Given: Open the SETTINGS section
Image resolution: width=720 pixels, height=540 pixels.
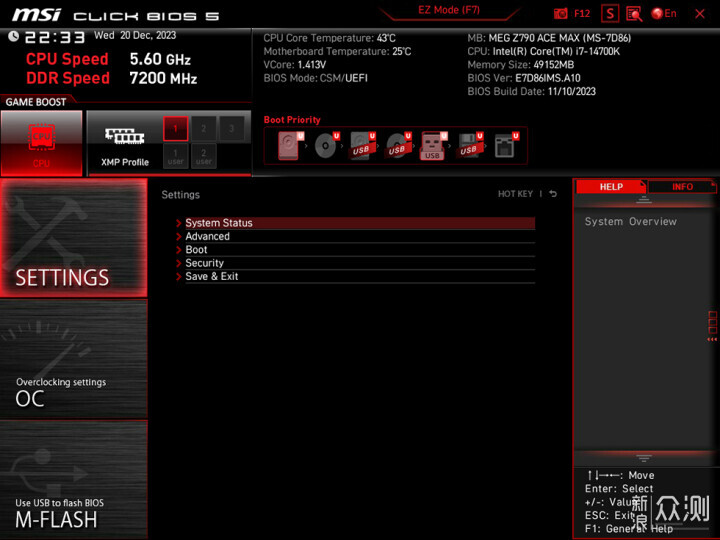Looking at the screenshot, I should click(73, 237).
